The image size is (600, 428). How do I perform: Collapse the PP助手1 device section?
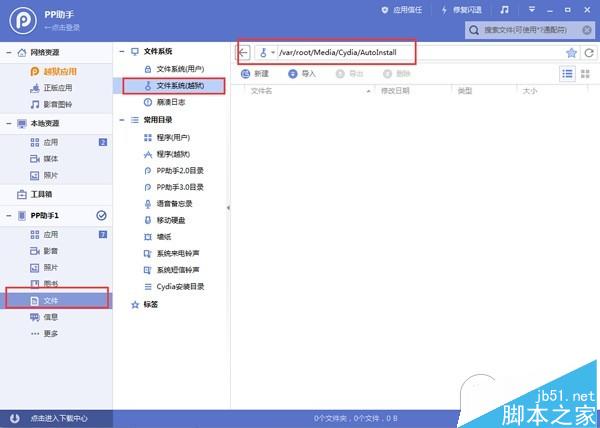[x=8, y=216]
